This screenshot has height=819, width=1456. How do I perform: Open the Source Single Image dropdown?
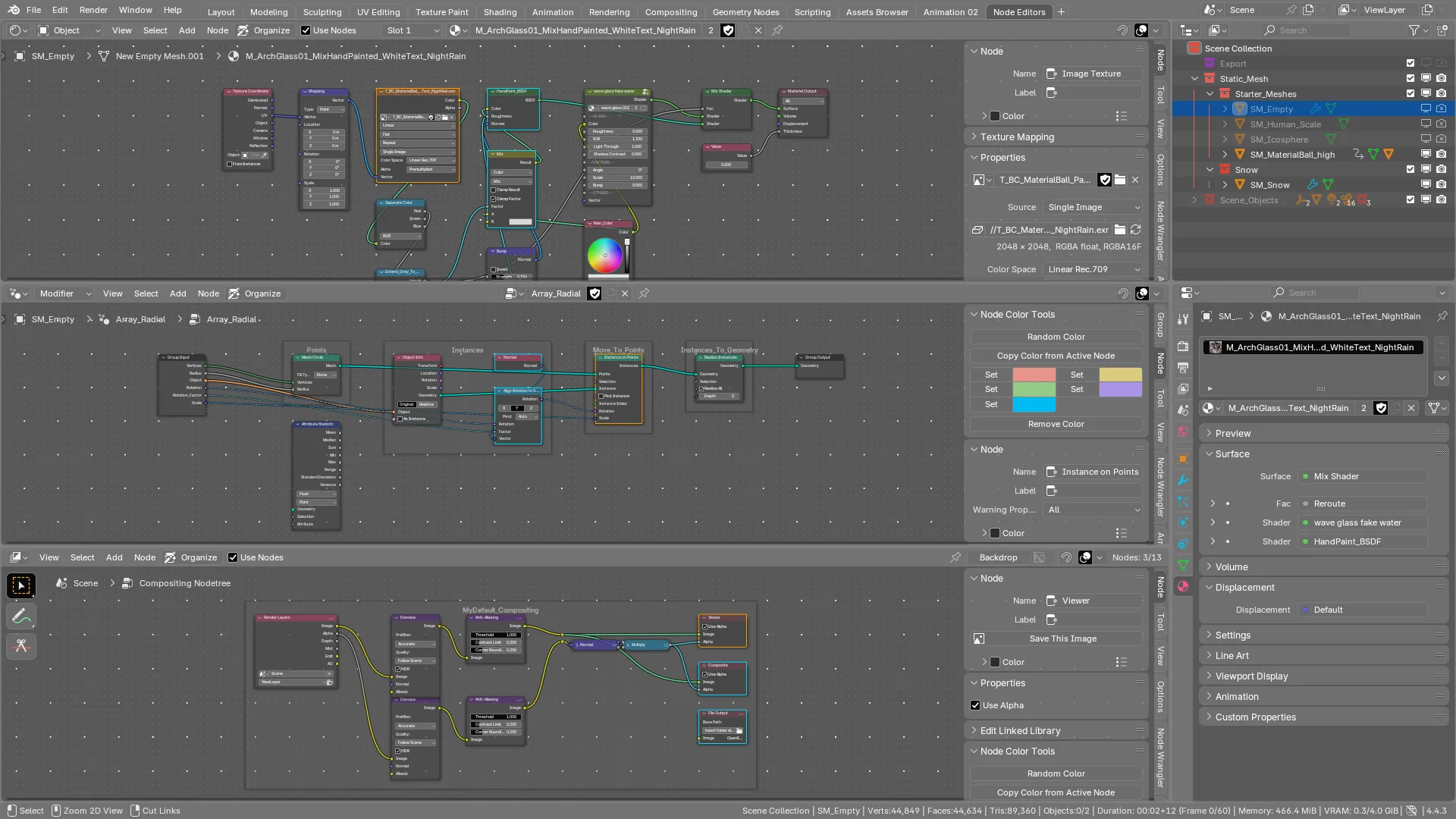click(1093, 207)
